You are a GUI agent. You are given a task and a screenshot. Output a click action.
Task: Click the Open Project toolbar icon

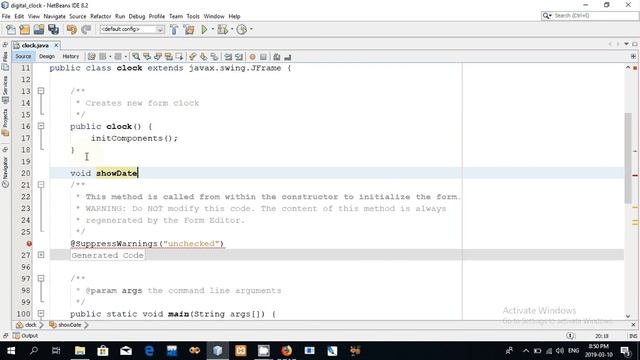click(x=39, y=29)
